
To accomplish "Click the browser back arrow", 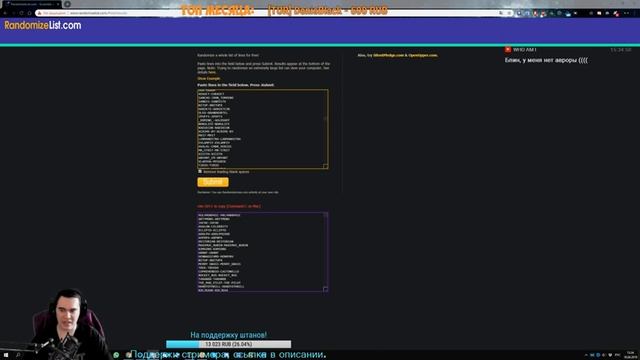I will pos(5,13).
